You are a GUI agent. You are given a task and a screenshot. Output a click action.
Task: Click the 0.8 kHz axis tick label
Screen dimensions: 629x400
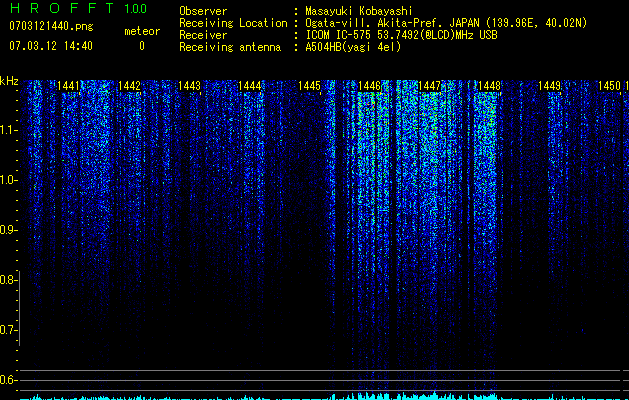(x=7, y=280)
